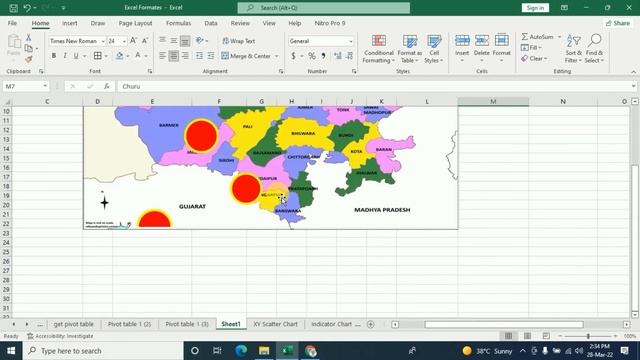This screenshot has height=360, width=640.
Task: Open Cell Styles gallery
Action: pos(433,49)
